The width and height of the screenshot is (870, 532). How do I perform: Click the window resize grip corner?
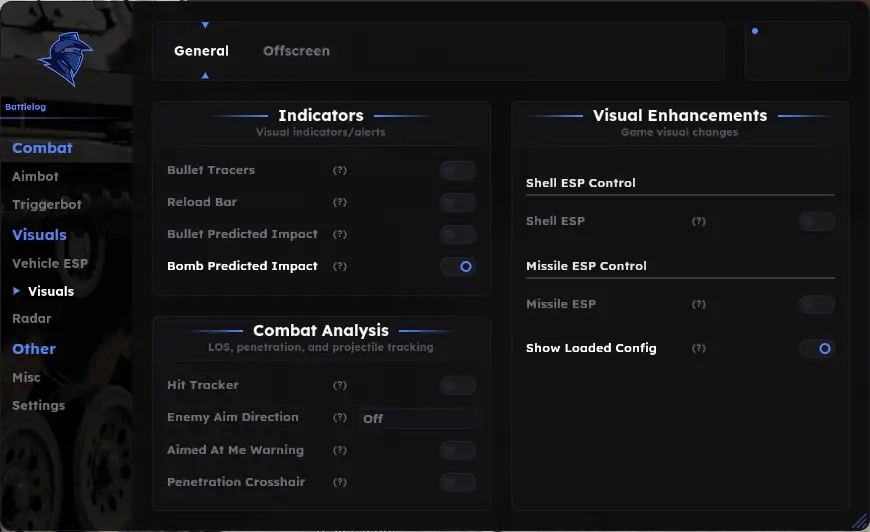[x=860, y=521]
